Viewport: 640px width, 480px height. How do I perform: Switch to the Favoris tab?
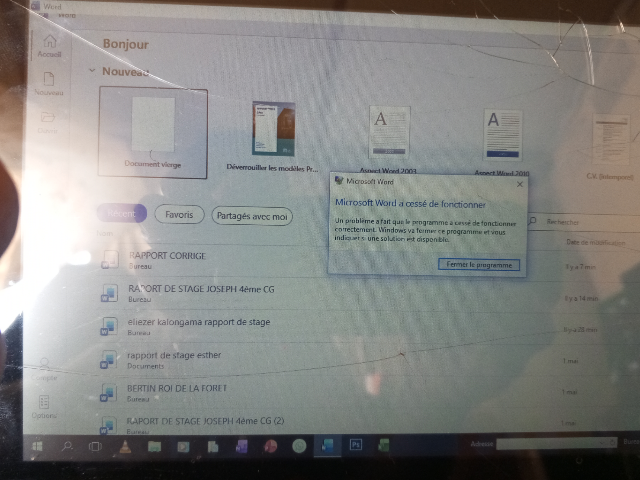(x=179, y=215)
